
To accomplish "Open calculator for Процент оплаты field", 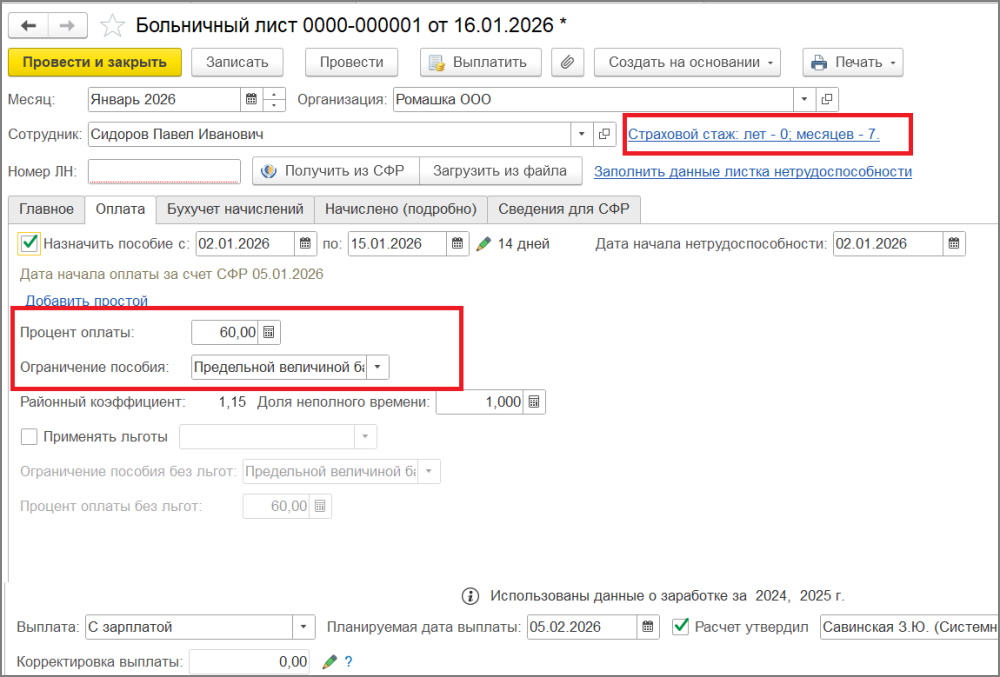I will 269,332.
